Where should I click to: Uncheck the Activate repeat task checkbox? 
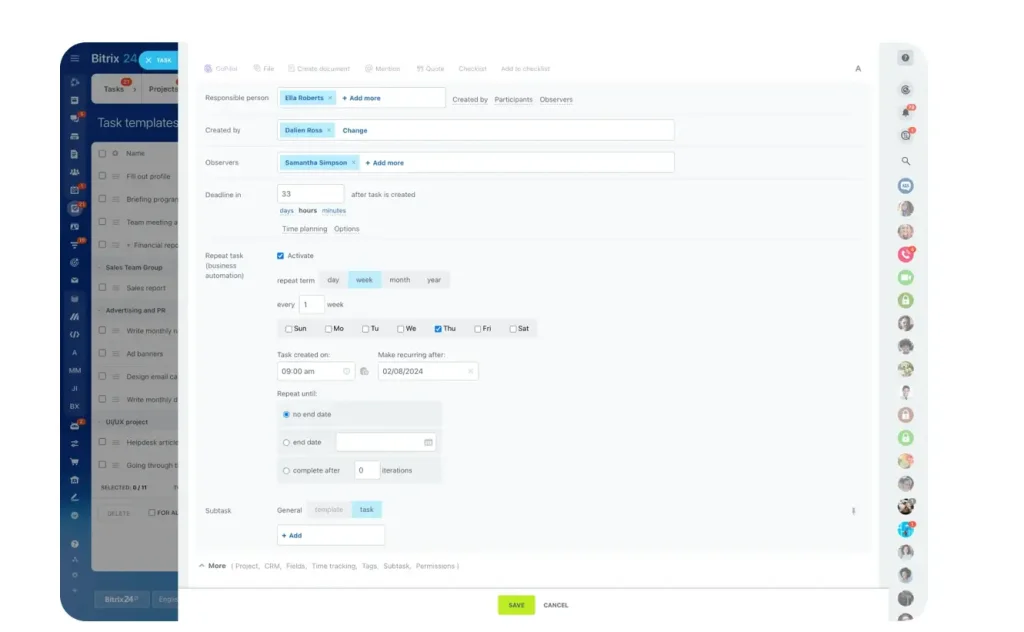(280, 255)
